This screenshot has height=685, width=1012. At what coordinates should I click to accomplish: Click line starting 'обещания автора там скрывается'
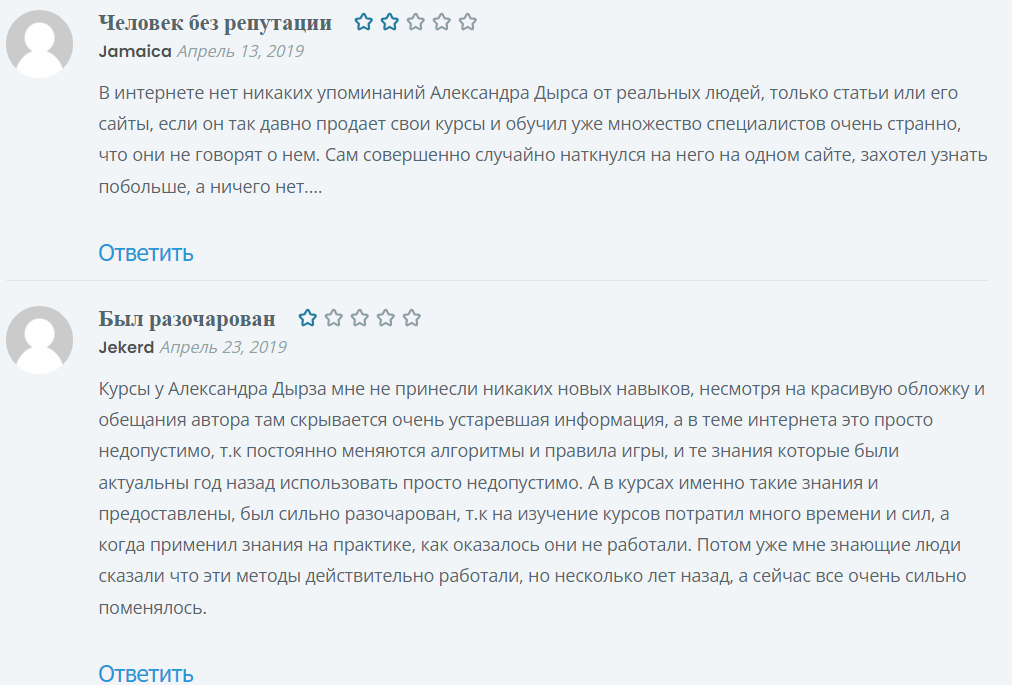click(x=516, y=420)
